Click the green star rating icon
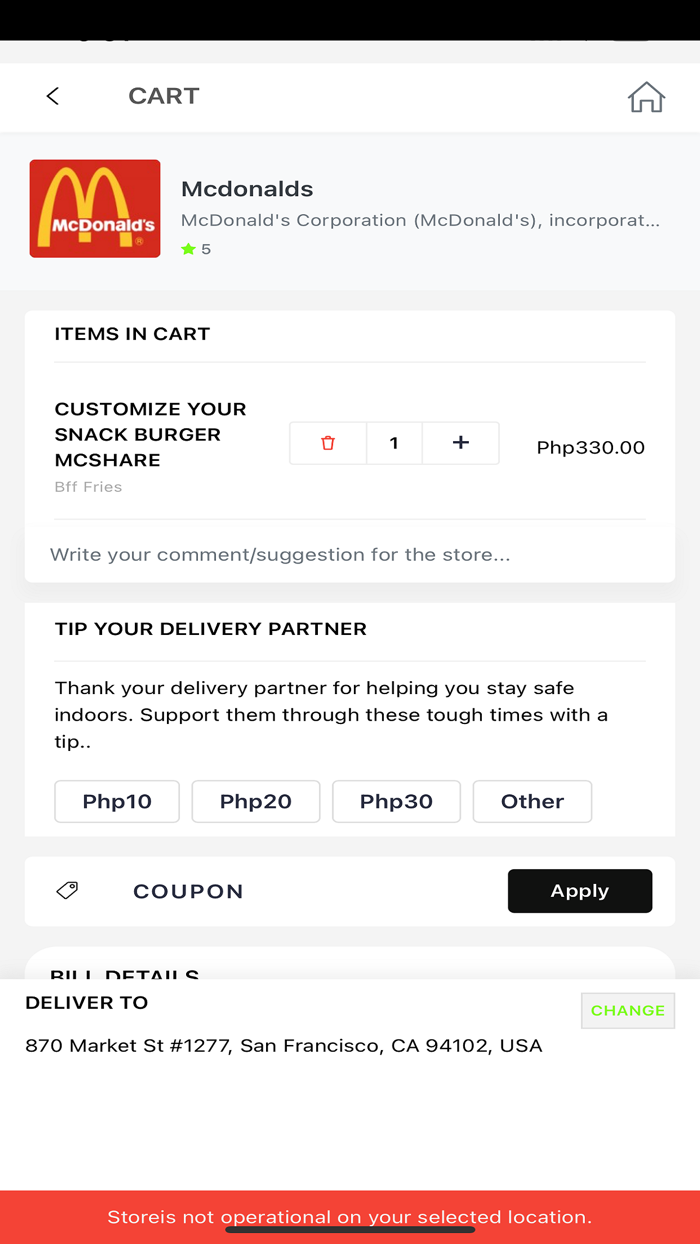Screen dimensions: 700x1244 pyautogui.click(x=190, y=249)
